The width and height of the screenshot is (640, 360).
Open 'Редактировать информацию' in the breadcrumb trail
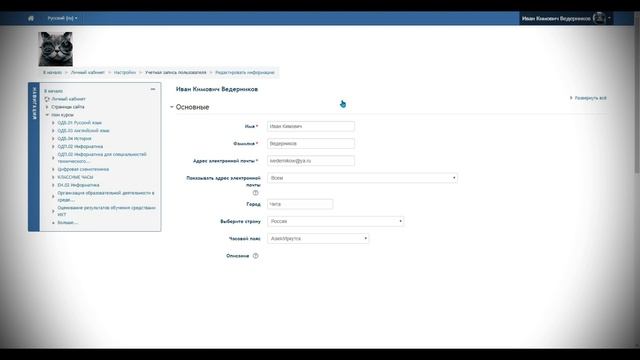tap(245, 73)
